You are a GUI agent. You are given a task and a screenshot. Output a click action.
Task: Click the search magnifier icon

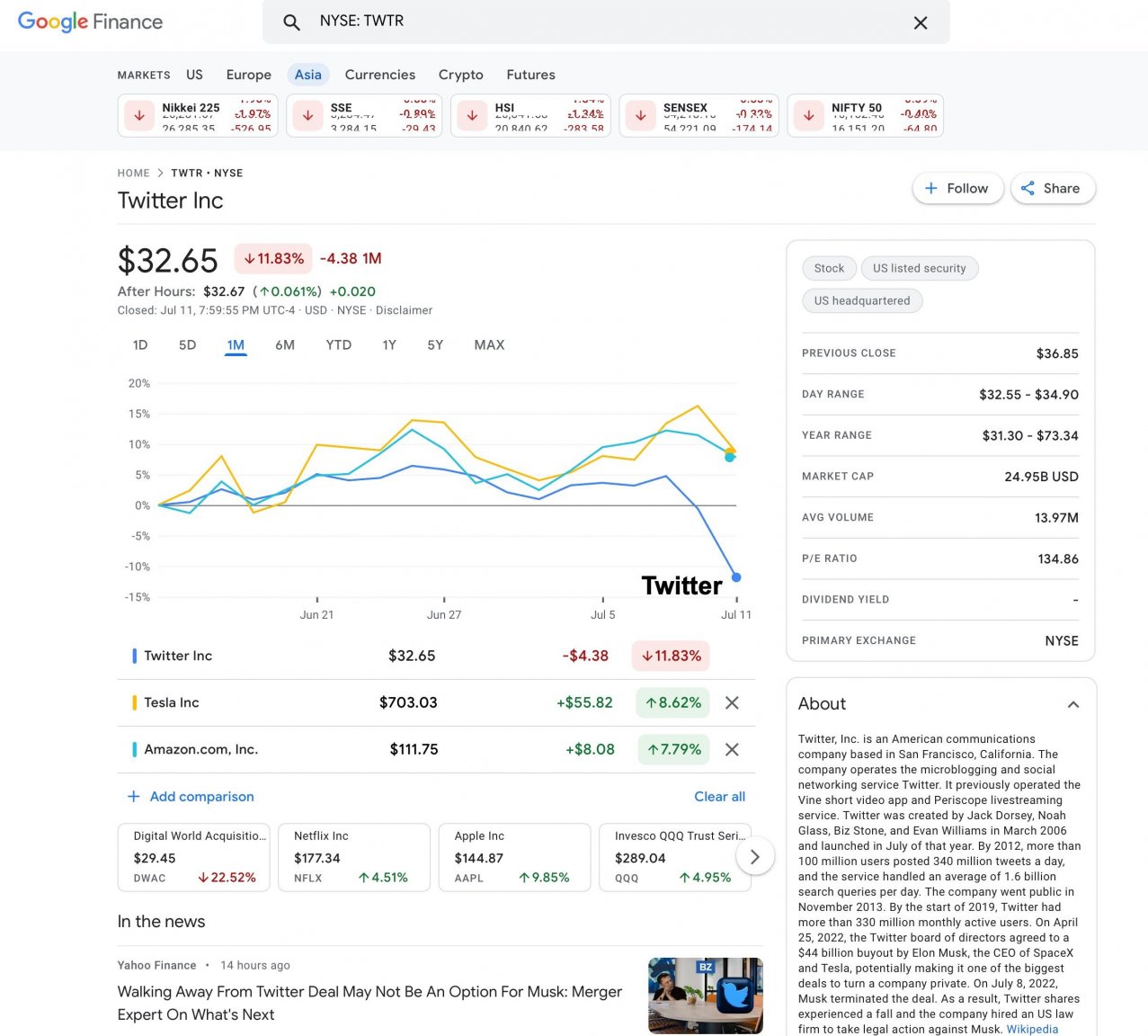pos(291,22)
